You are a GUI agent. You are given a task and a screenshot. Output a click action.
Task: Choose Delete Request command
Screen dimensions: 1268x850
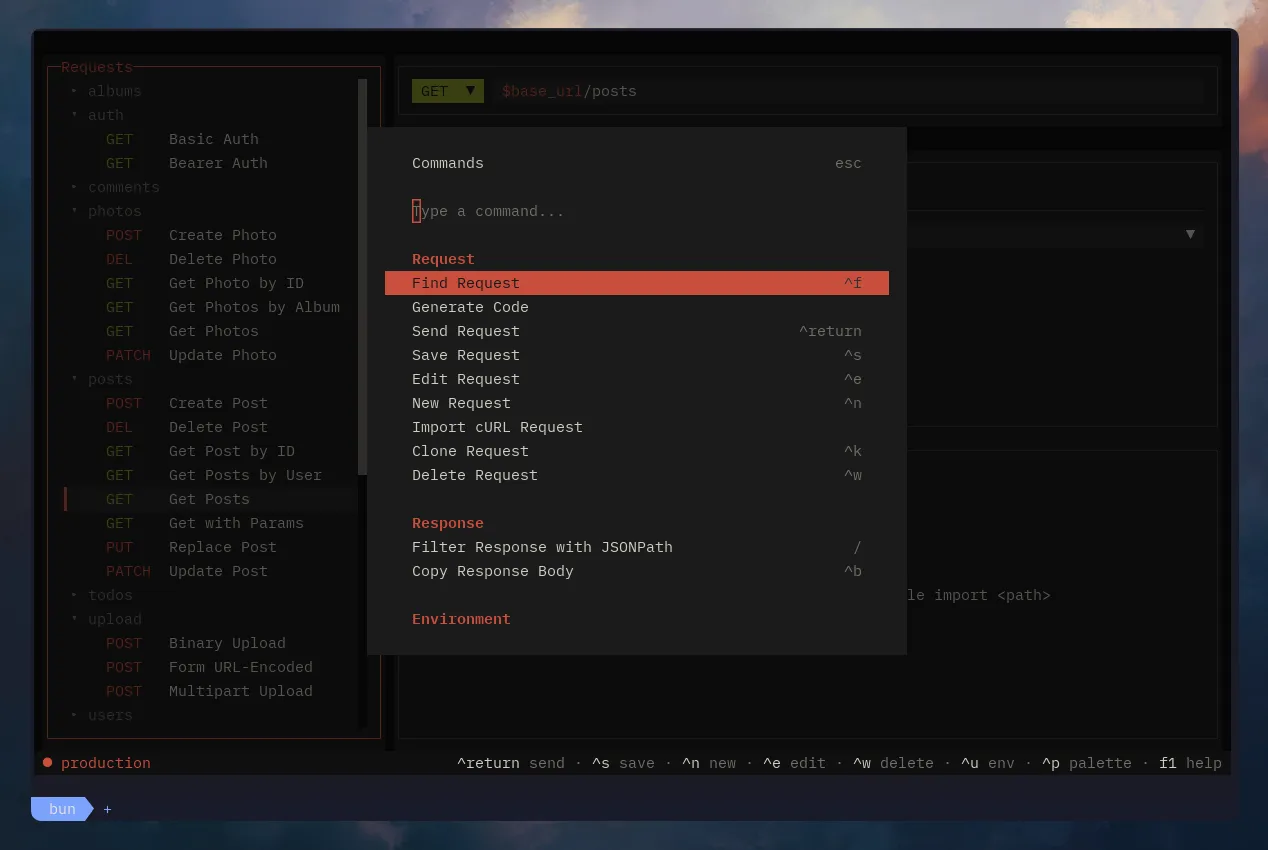[637, 475]
